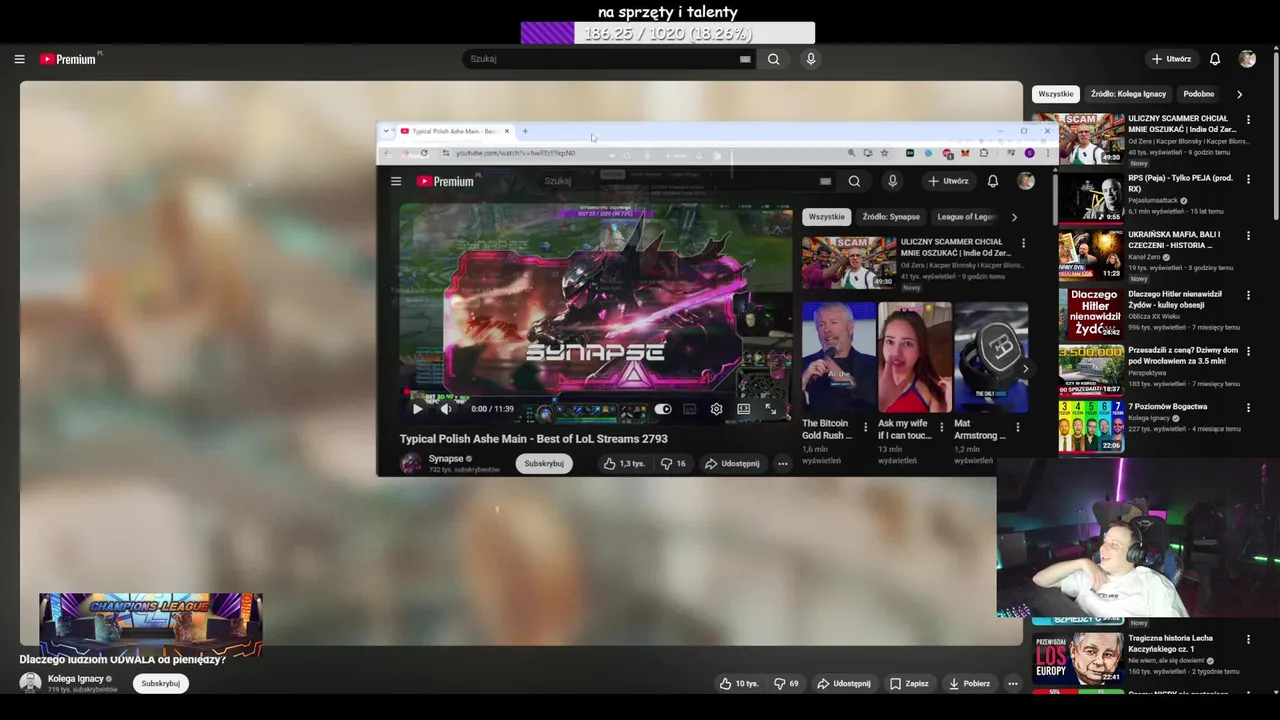Select Źródło: Synapse chip
The image size is (1280, 720).
891,217
